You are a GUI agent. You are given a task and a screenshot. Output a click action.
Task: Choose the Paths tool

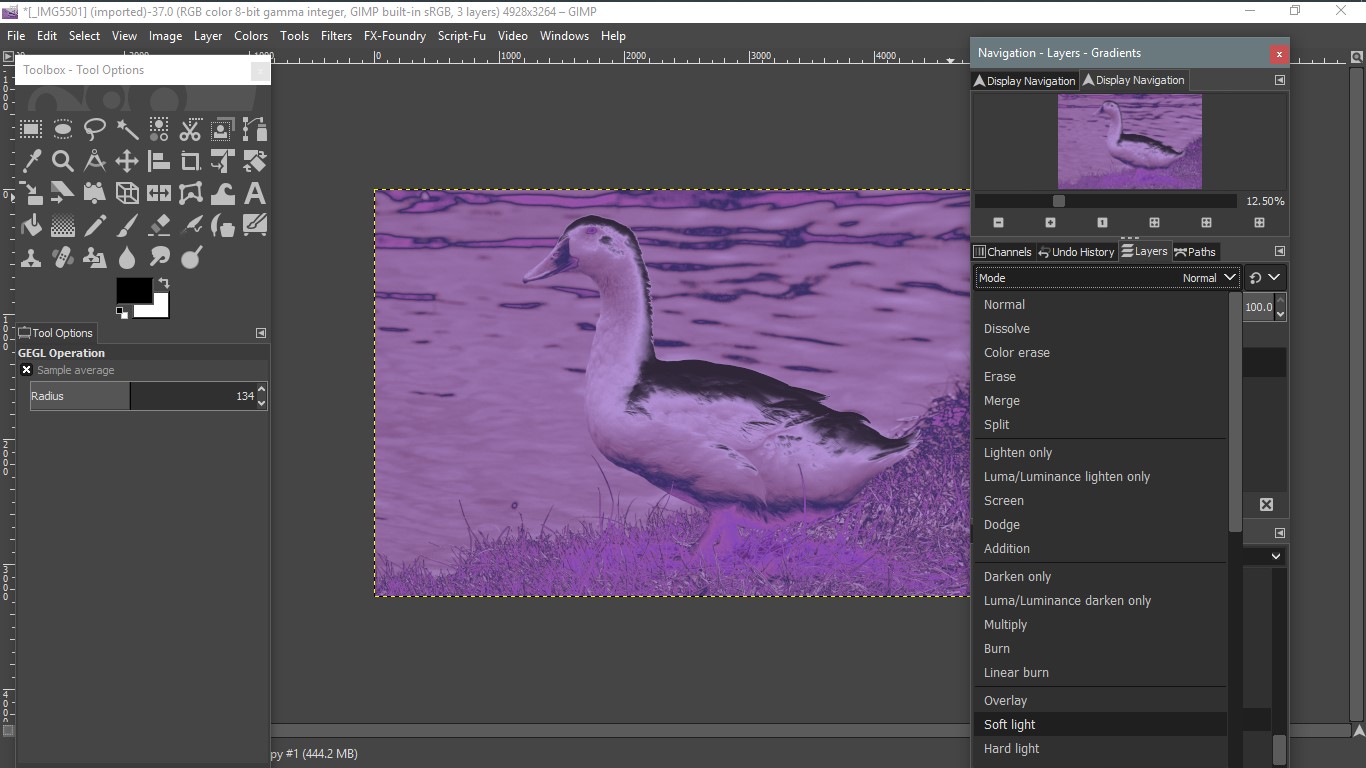click(255, 129)
